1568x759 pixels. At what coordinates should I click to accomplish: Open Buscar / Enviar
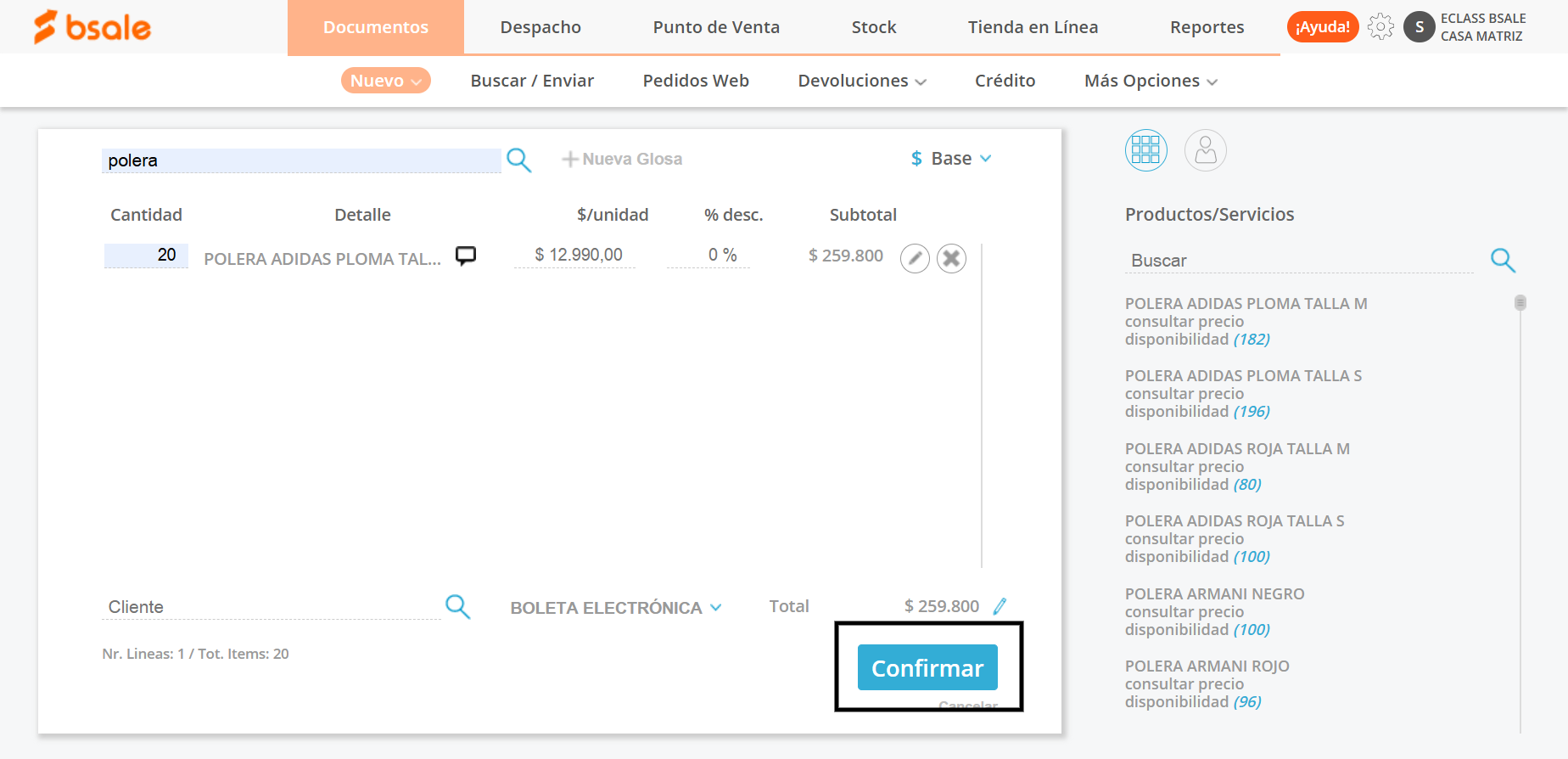pyautogui.click(x=532, y=81)
